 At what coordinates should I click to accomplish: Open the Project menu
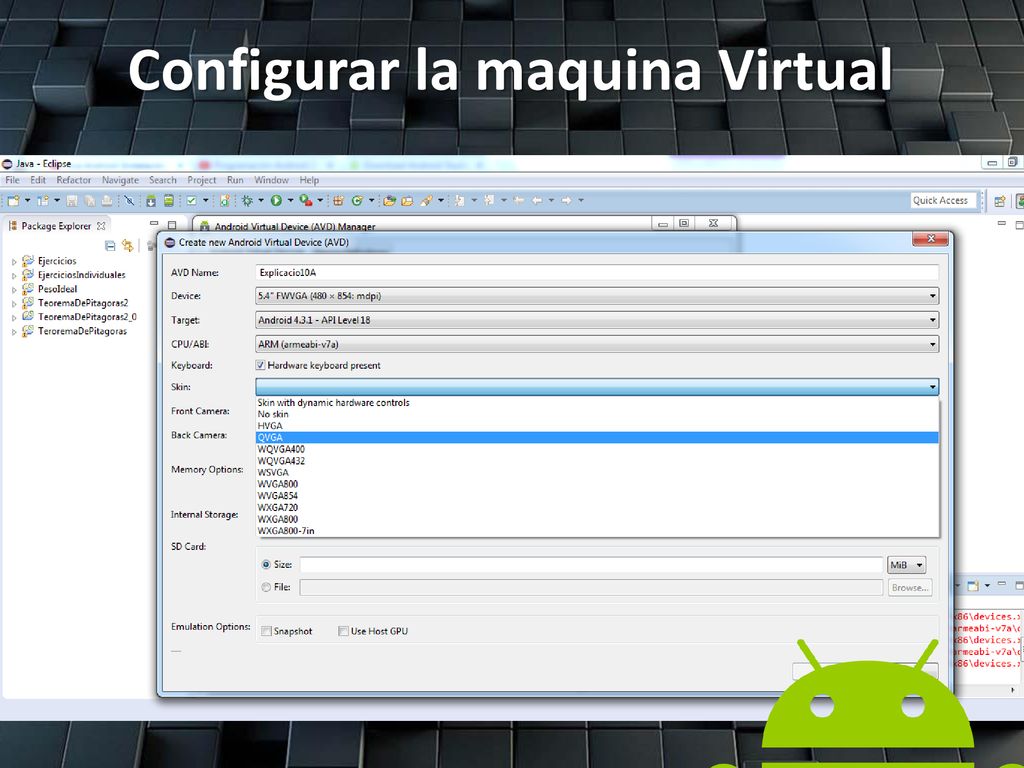[x=202, y=180]
